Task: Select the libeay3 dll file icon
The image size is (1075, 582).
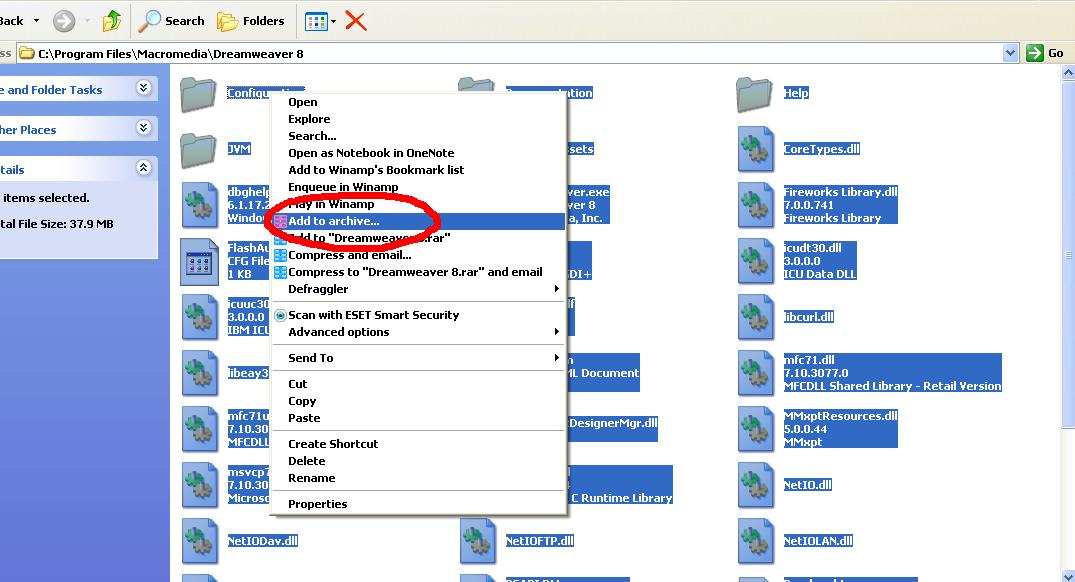Action: (200, 374)
